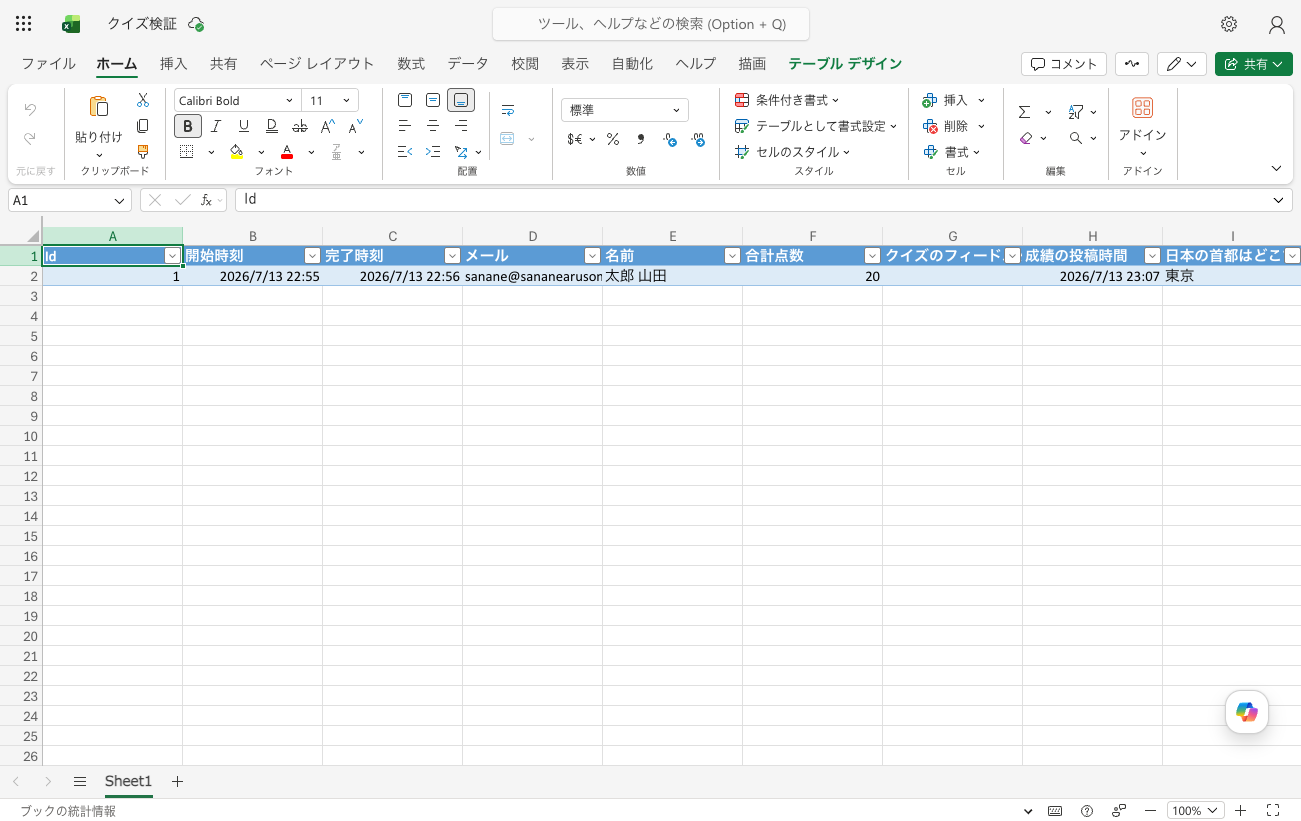The width and height of the screenshot is (1301, 821).
Task: Insert AutoSum with the sigma icon
Action: point(1025,112)
